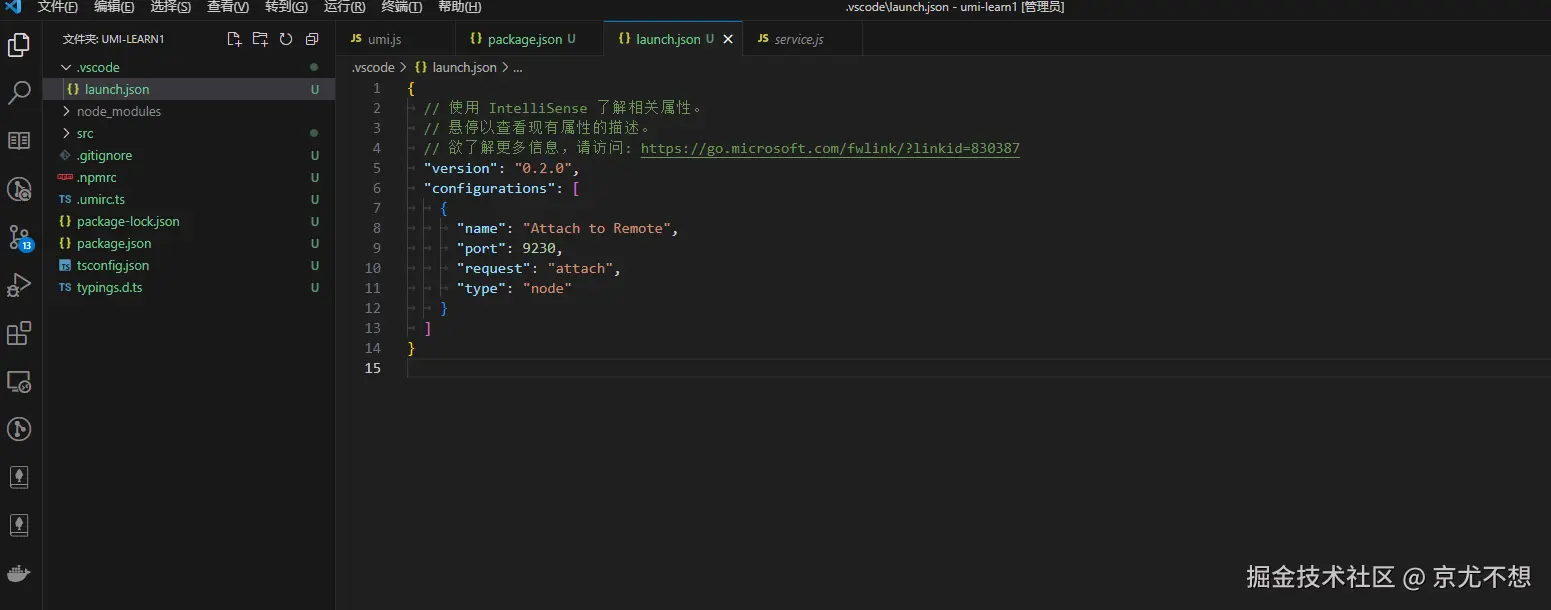Image resolution: width=1551 pixels, height=610 pixels.
Task: Click the VS Code logo in title bar
Action: point(13,7)
